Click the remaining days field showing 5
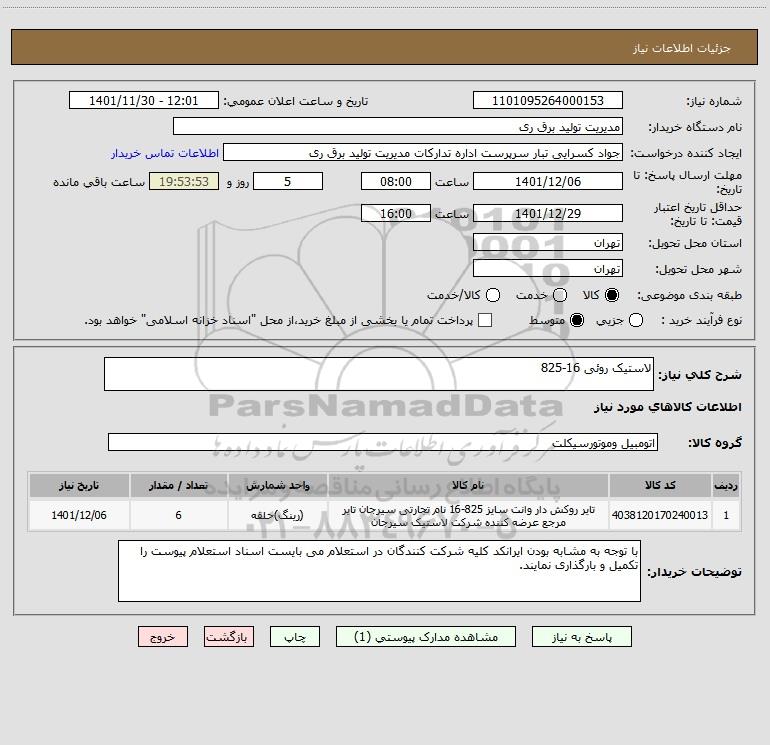This screenshot has width=770, height=745. pyautogui.click(x=288, y=181)
